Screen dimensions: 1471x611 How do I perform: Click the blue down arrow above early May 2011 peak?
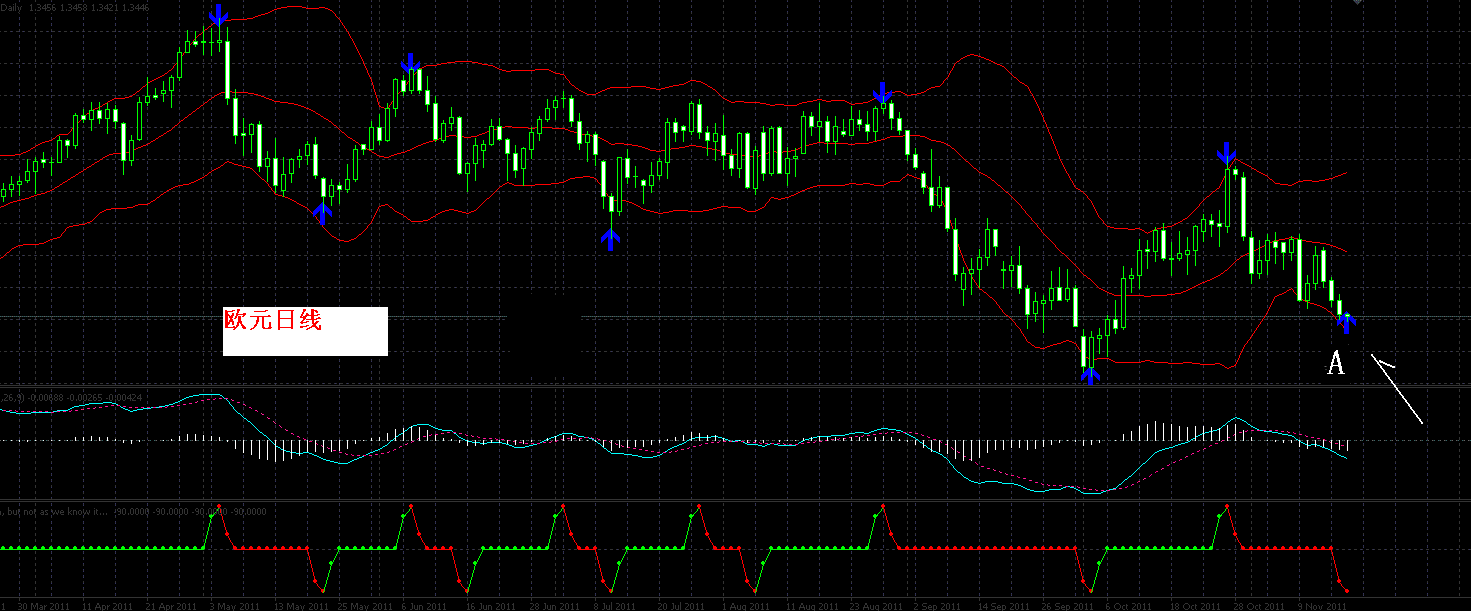pyautogui.click(x=219, y=14)
